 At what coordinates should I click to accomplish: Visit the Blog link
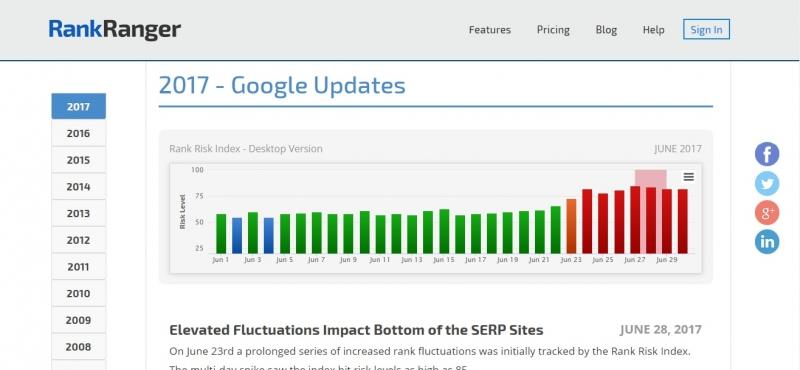[606, 30]
